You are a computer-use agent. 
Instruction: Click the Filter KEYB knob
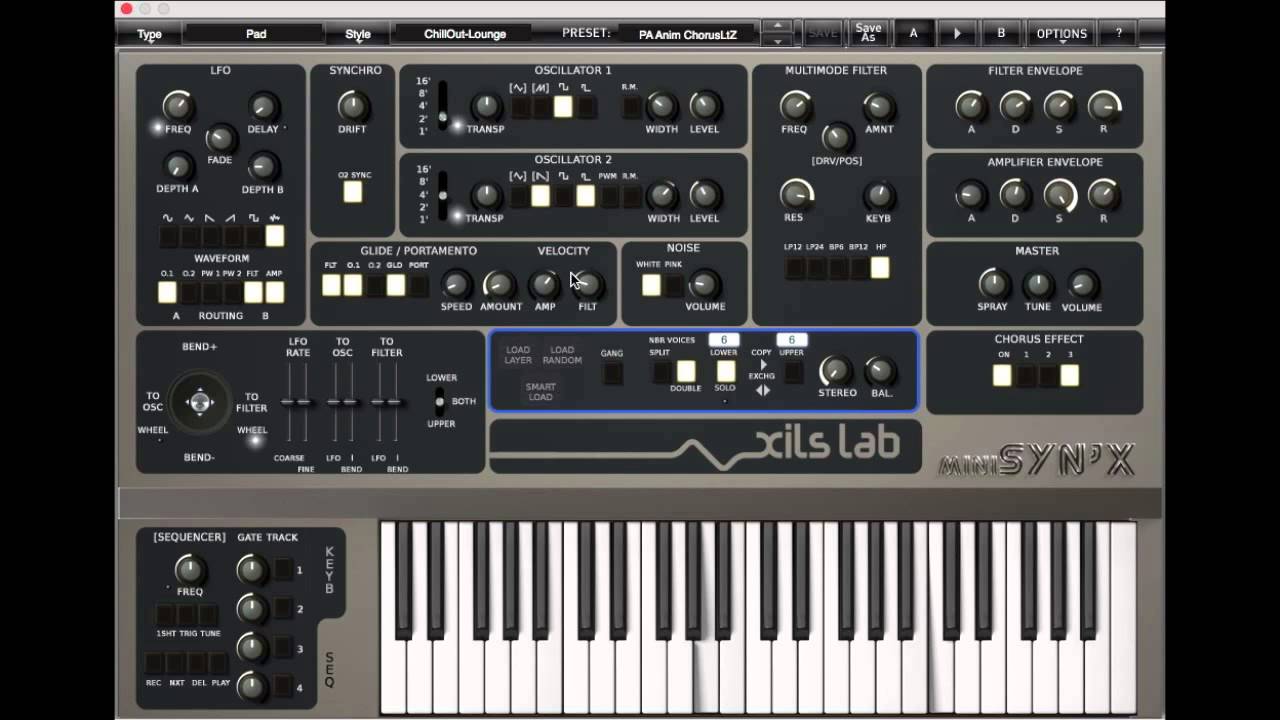tap(879, 195)
